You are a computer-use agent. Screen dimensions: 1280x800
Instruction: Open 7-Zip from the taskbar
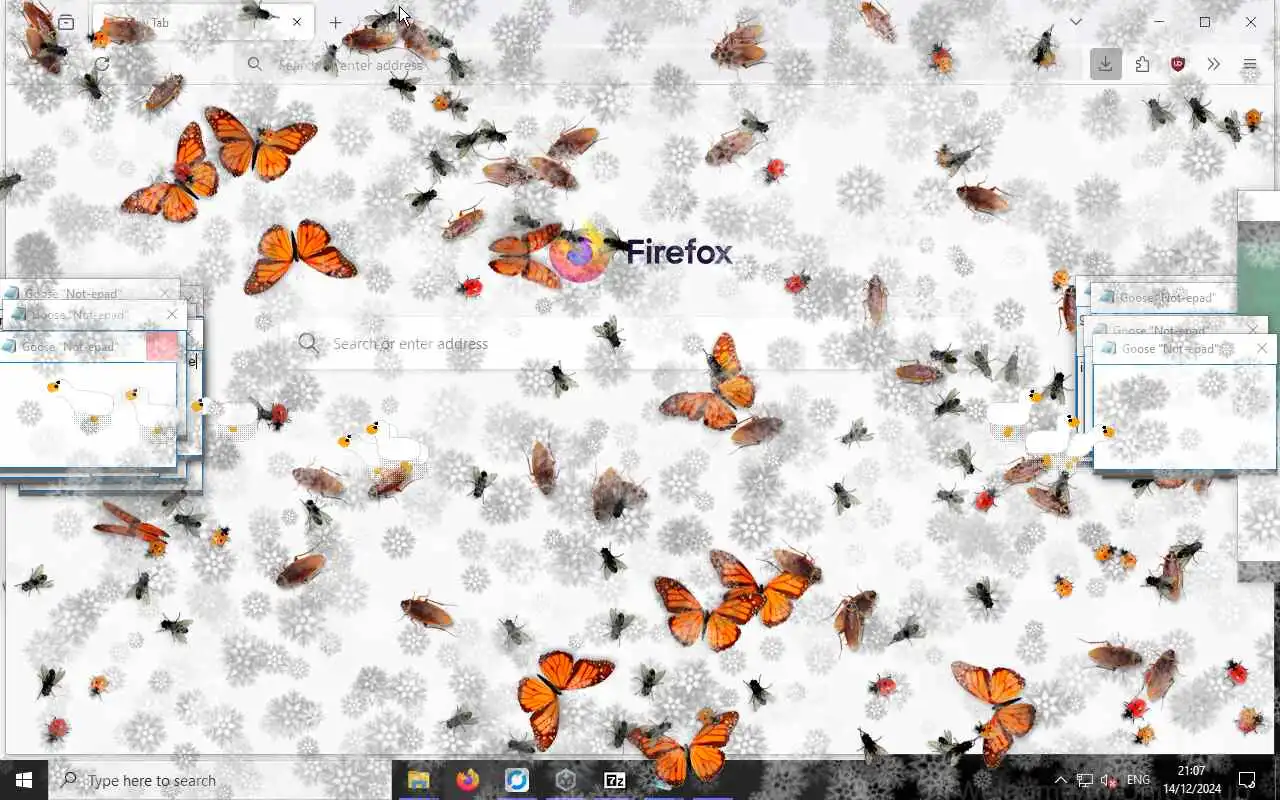(615, 780)
